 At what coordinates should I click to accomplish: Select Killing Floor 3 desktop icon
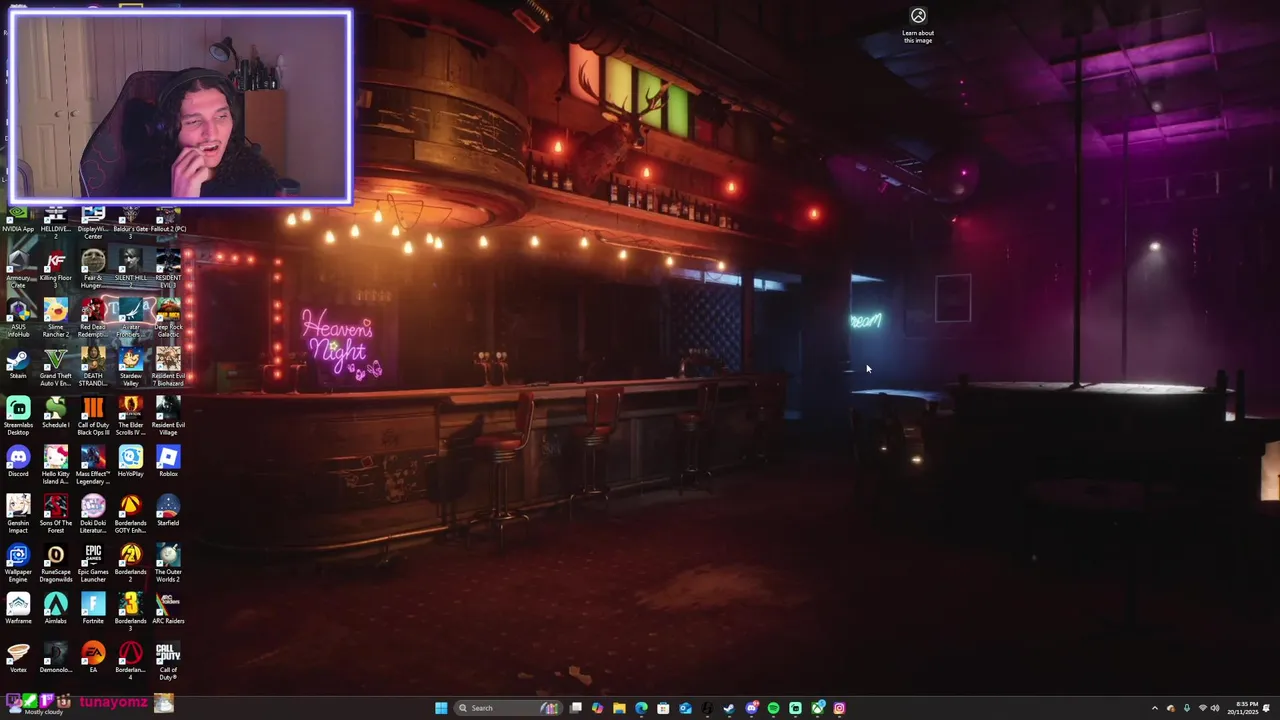click(x=55, y=269)
